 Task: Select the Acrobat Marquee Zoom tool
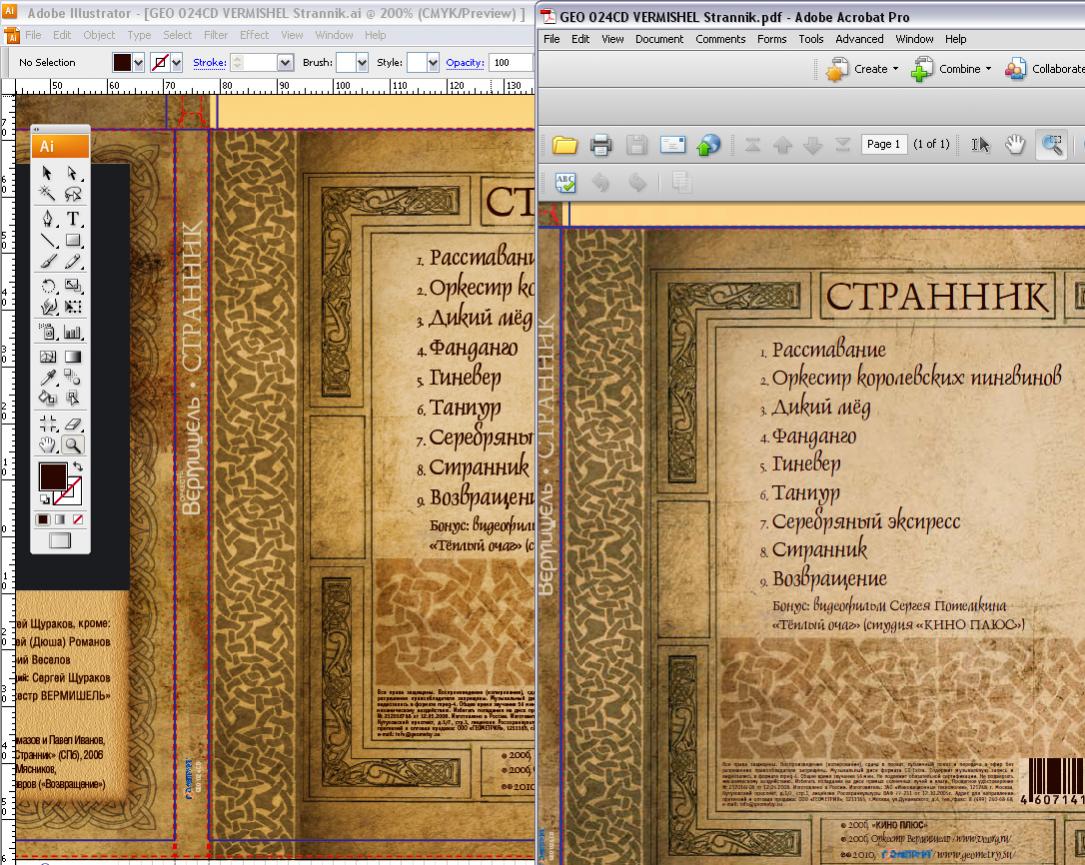click(1052, 145)
